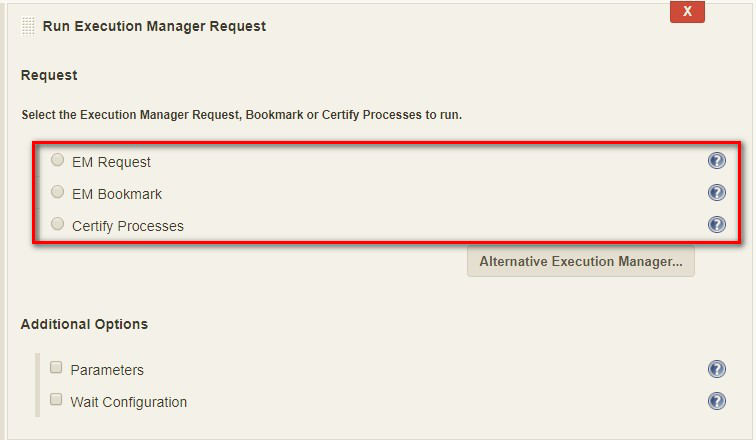Open help for Parameters option
Image resolution: width=756 pixels, height=440 pixels.
pyautogui.click(x=716, y=369)
